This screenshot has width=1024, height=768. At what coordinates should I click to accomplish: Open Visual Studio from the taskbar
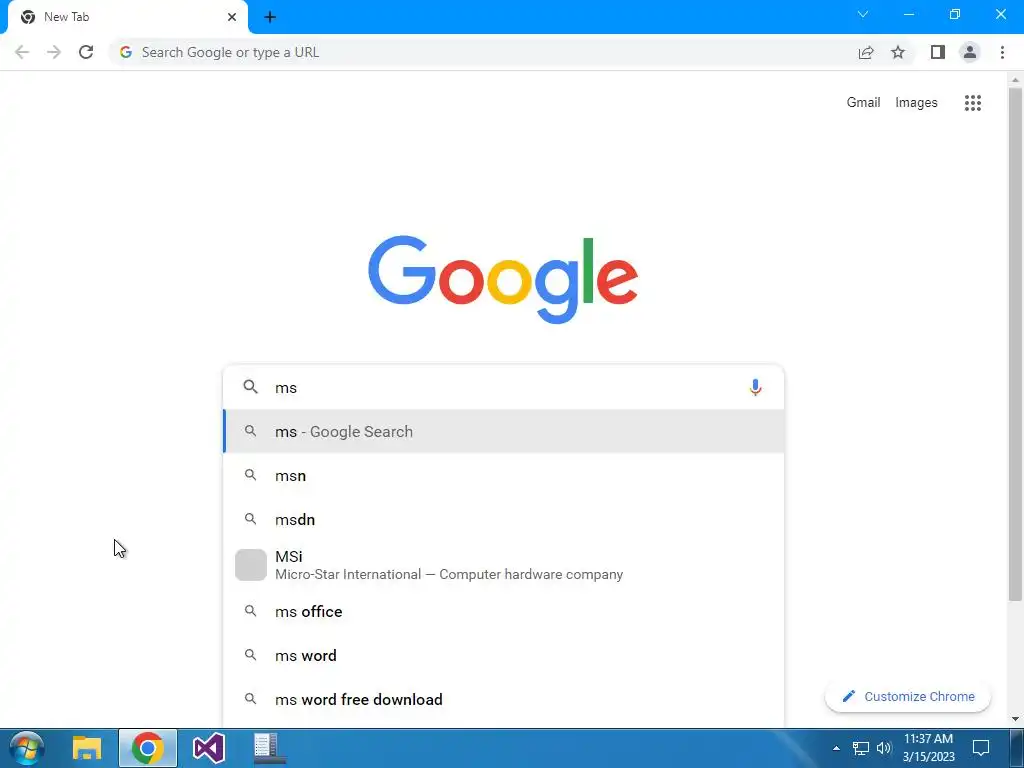pyautogui.click(x=208, y=748)
